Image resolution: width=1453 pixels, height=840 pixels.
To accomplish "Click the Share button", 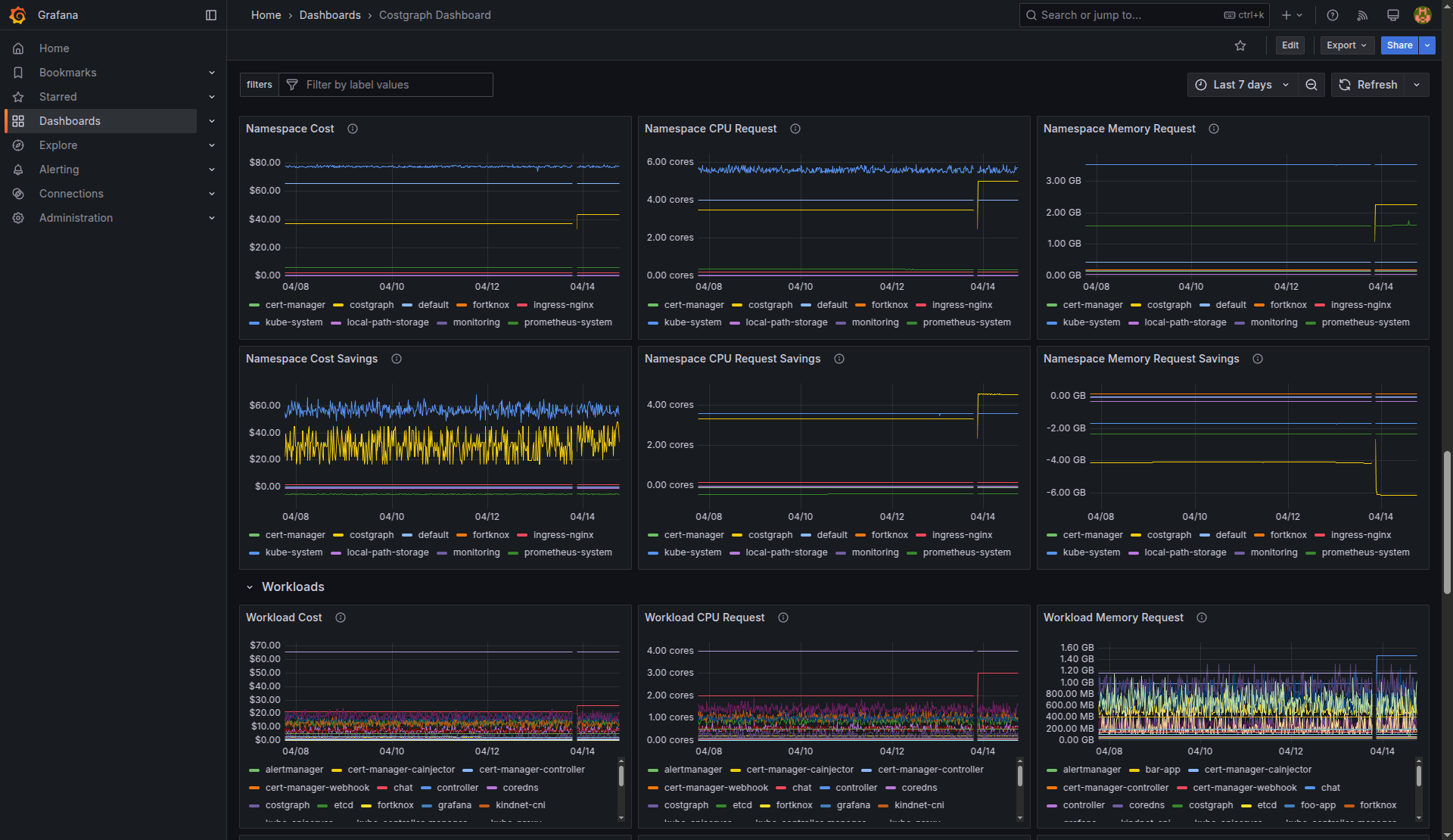I will pyautogui.click(x=1399, y=45).
